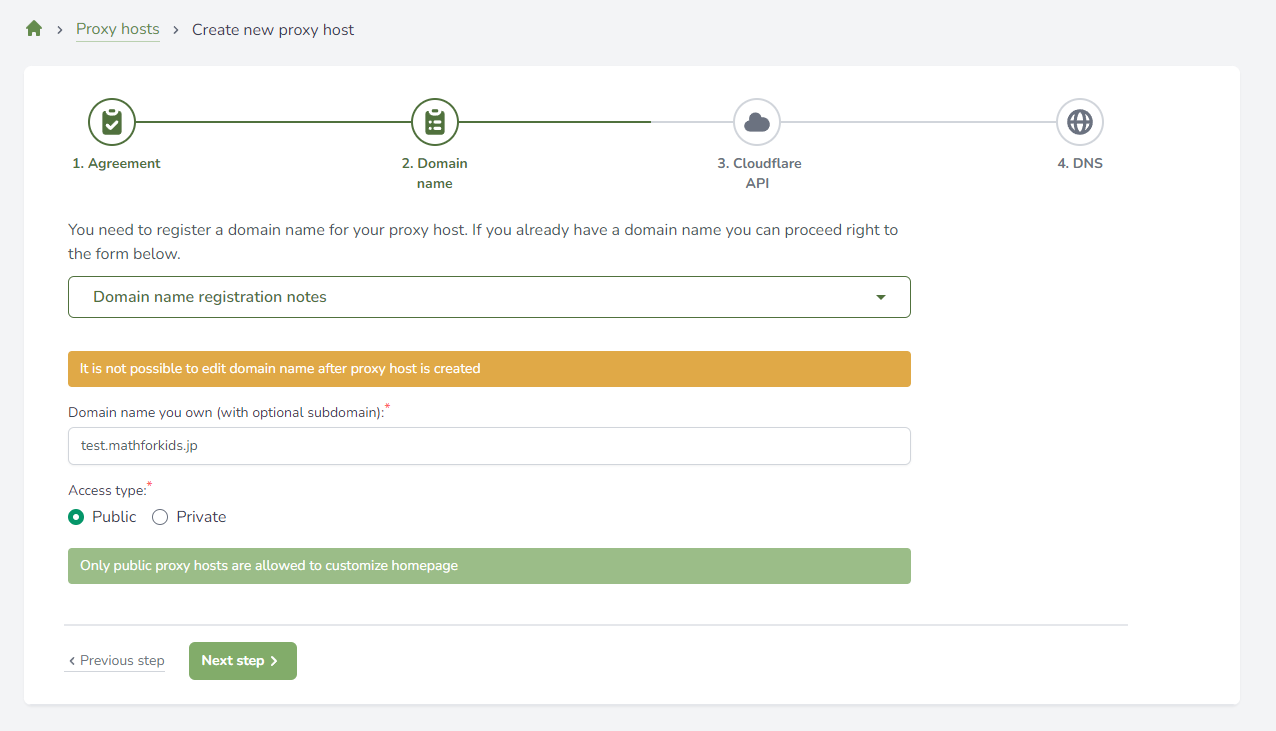Go to '3. Cloudflare API' step label

tap(759, 173)
